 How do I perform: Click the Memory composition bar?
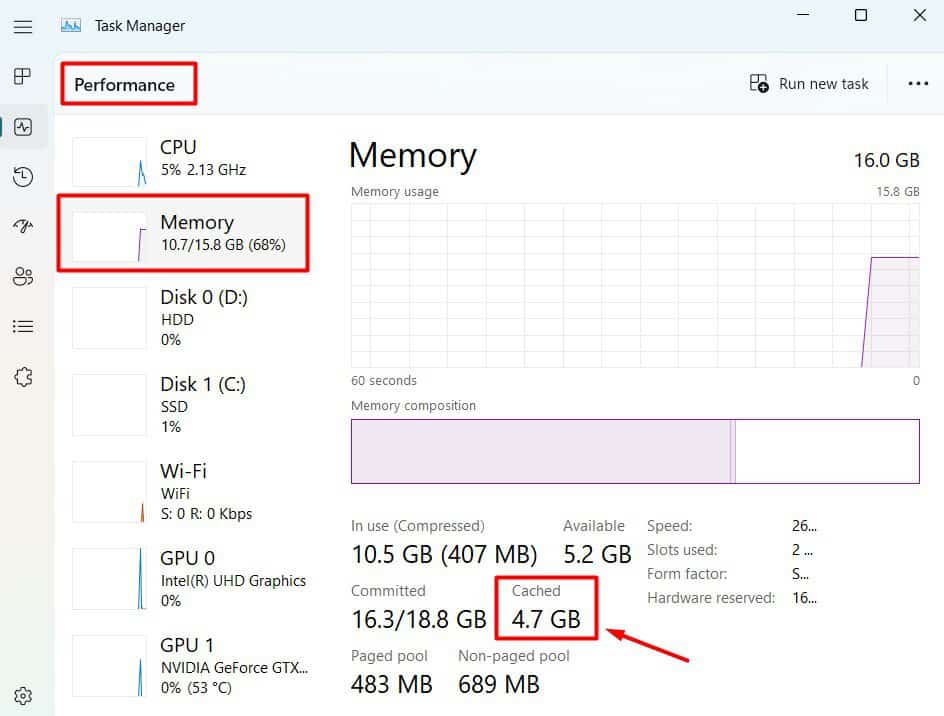[635, 451]
